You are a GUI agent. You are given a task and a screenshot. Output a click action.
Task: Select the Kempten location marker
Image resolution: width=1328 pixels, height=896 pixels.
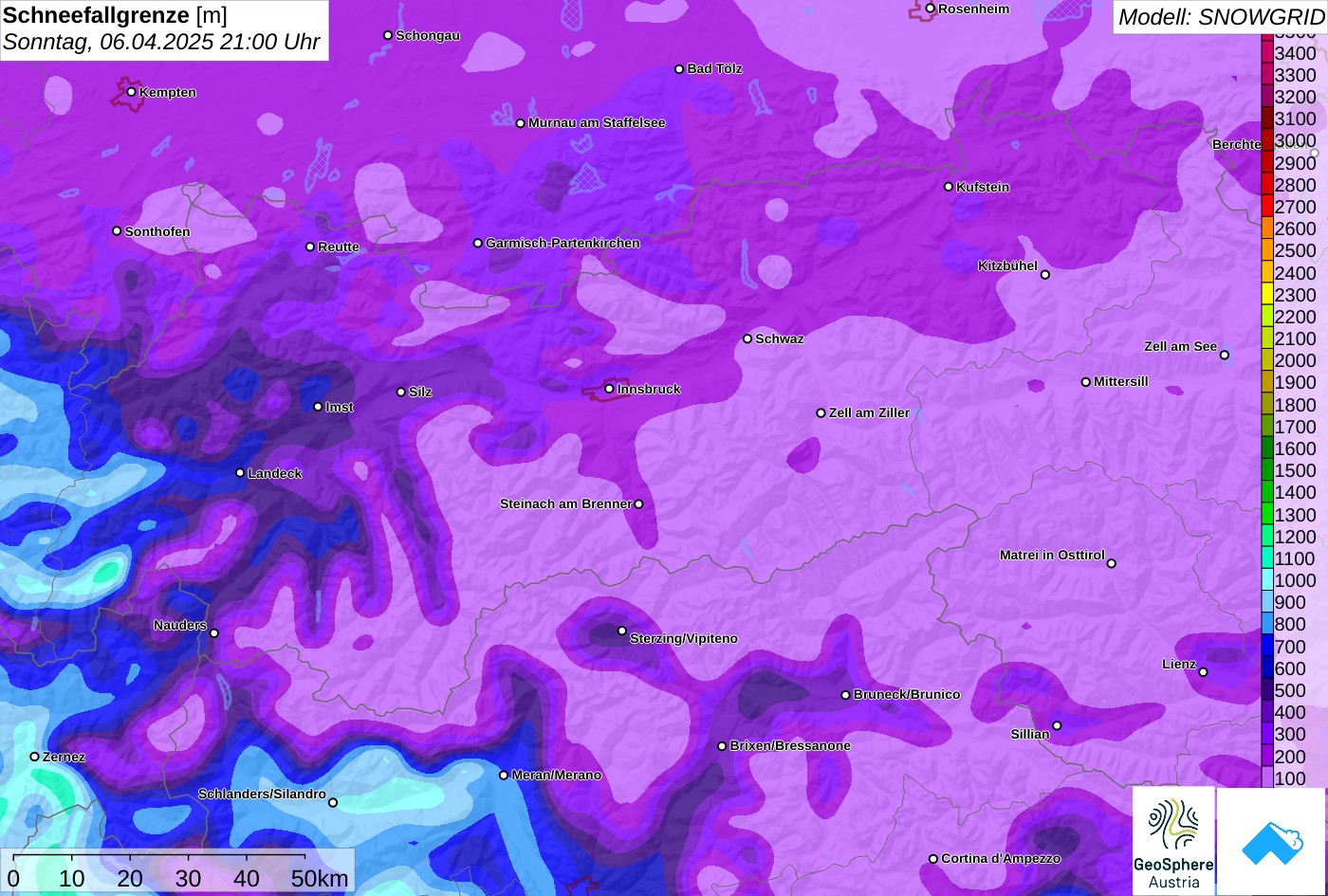[x=131, y=92]
